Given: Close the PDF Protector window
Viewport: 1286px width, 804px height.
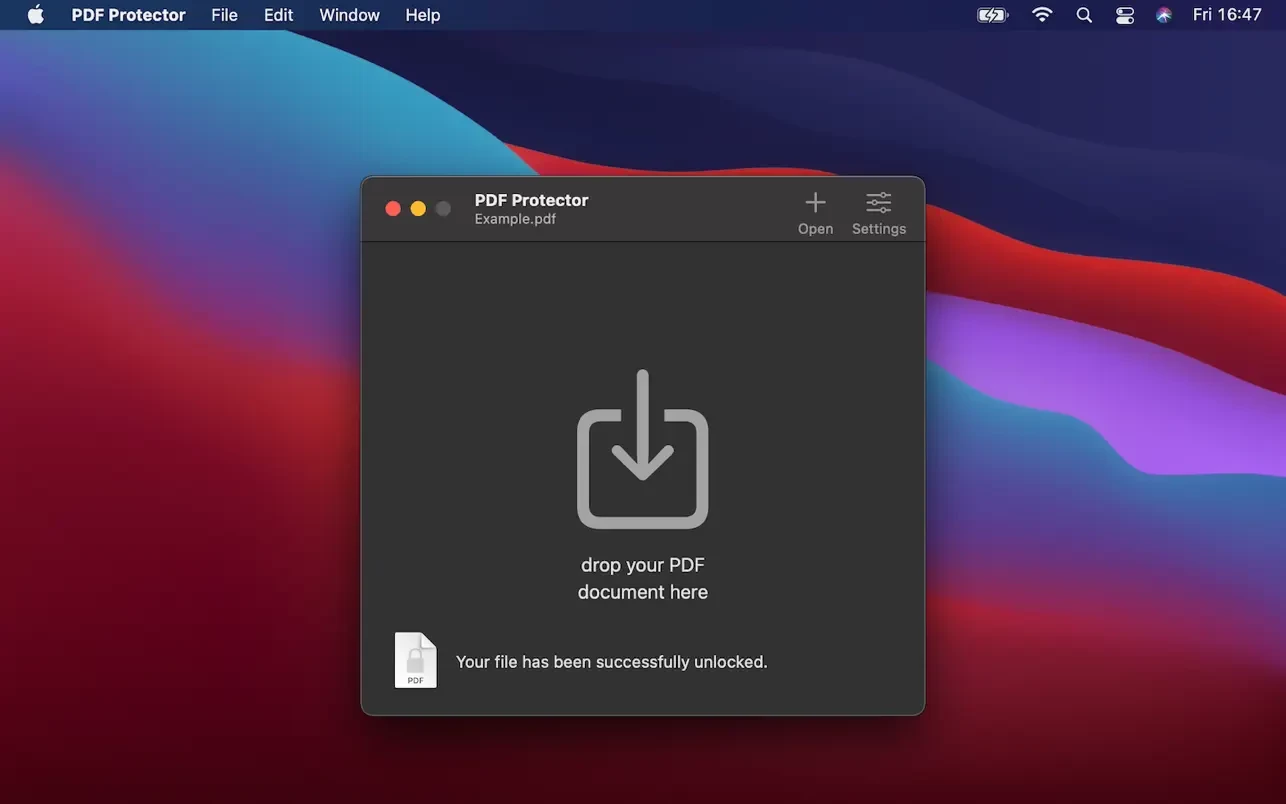Looking at the screenshot, I should click(x=393, y=208).
